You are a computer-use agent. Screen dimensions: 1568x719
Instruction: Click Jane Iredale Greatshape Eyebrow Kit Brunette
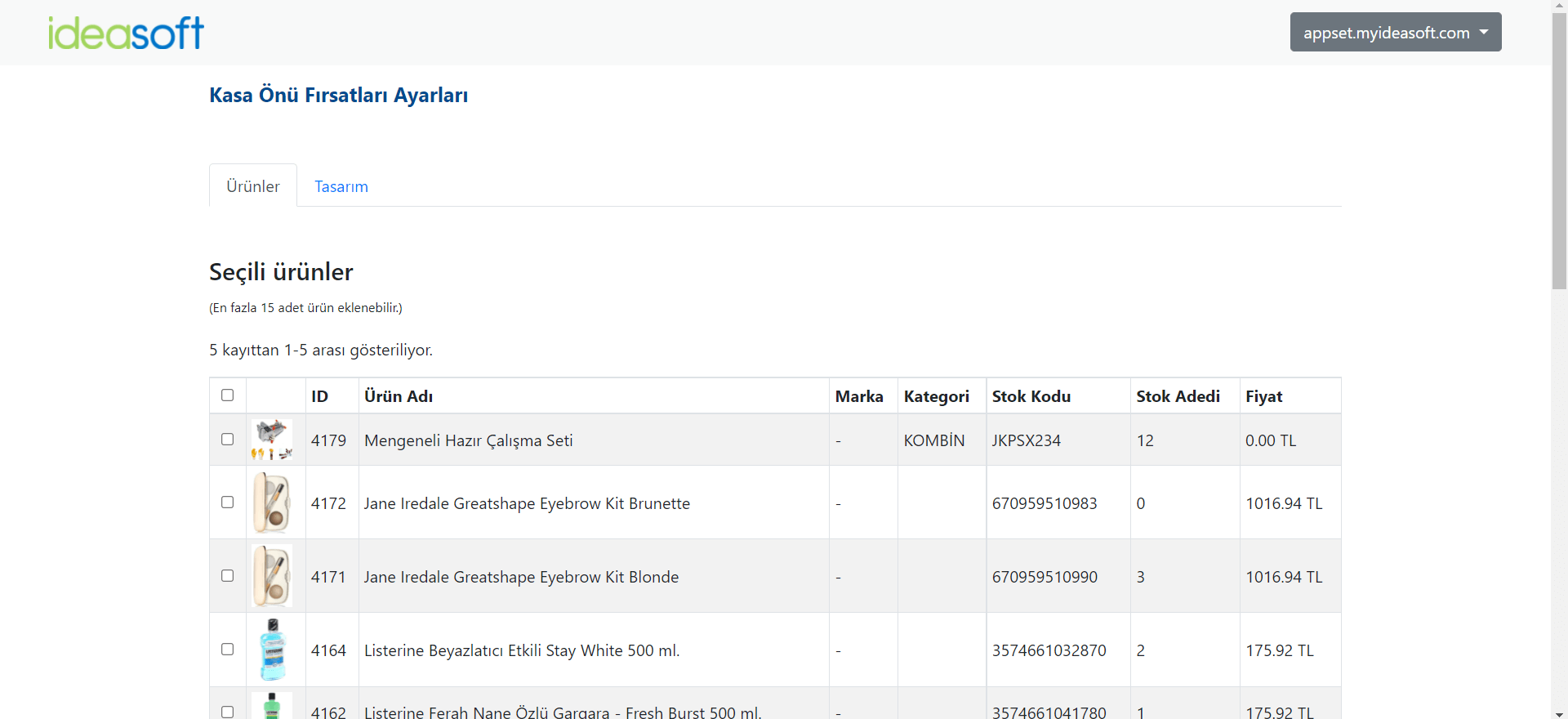coord(527,503)
